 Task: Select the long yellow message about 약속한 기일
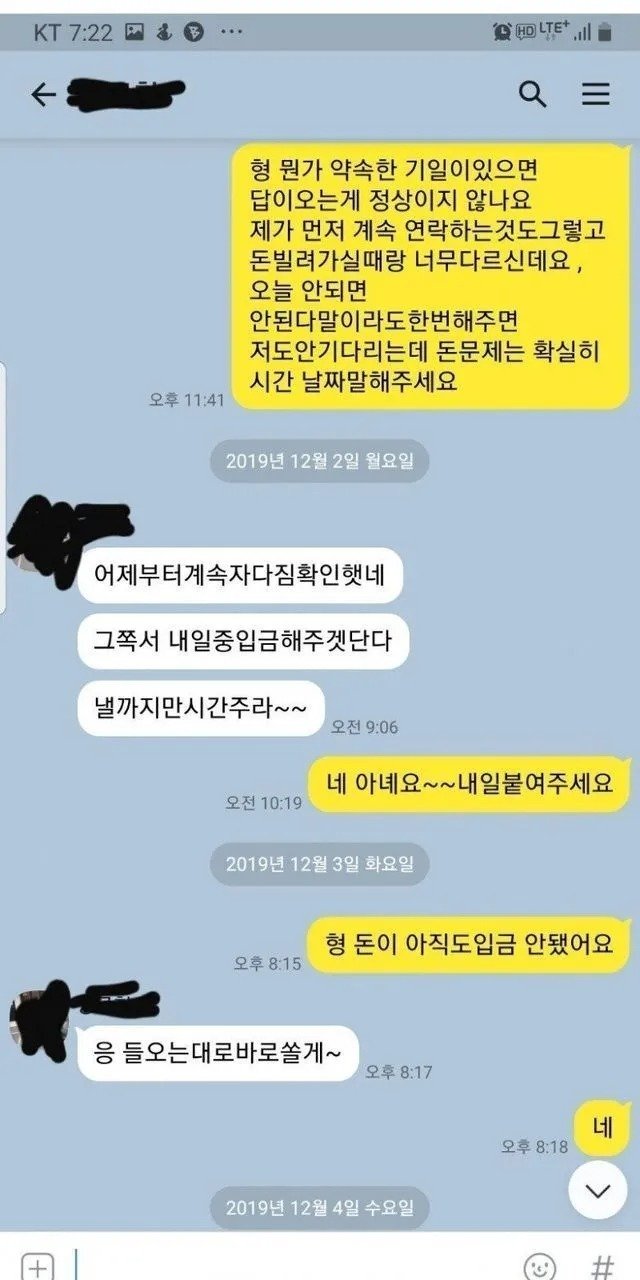click(432, 275)
